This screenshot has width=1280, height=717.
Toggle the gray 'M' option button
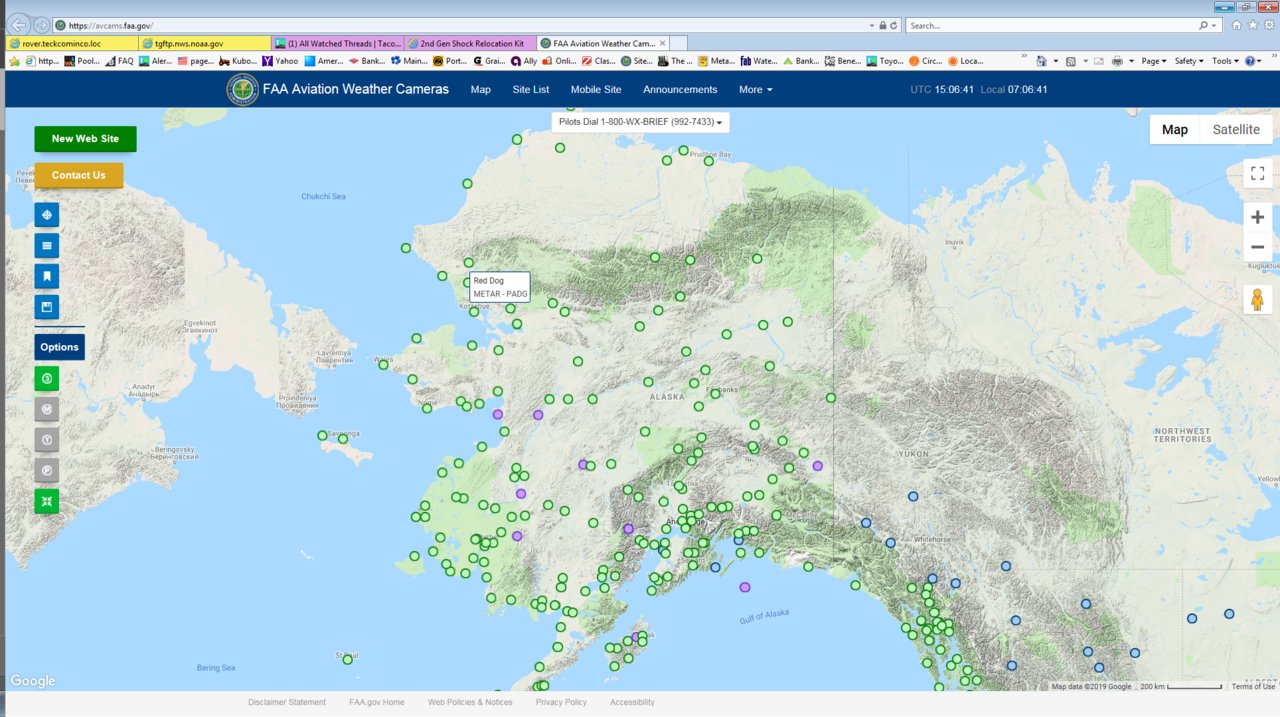click(x=47, y=409)
